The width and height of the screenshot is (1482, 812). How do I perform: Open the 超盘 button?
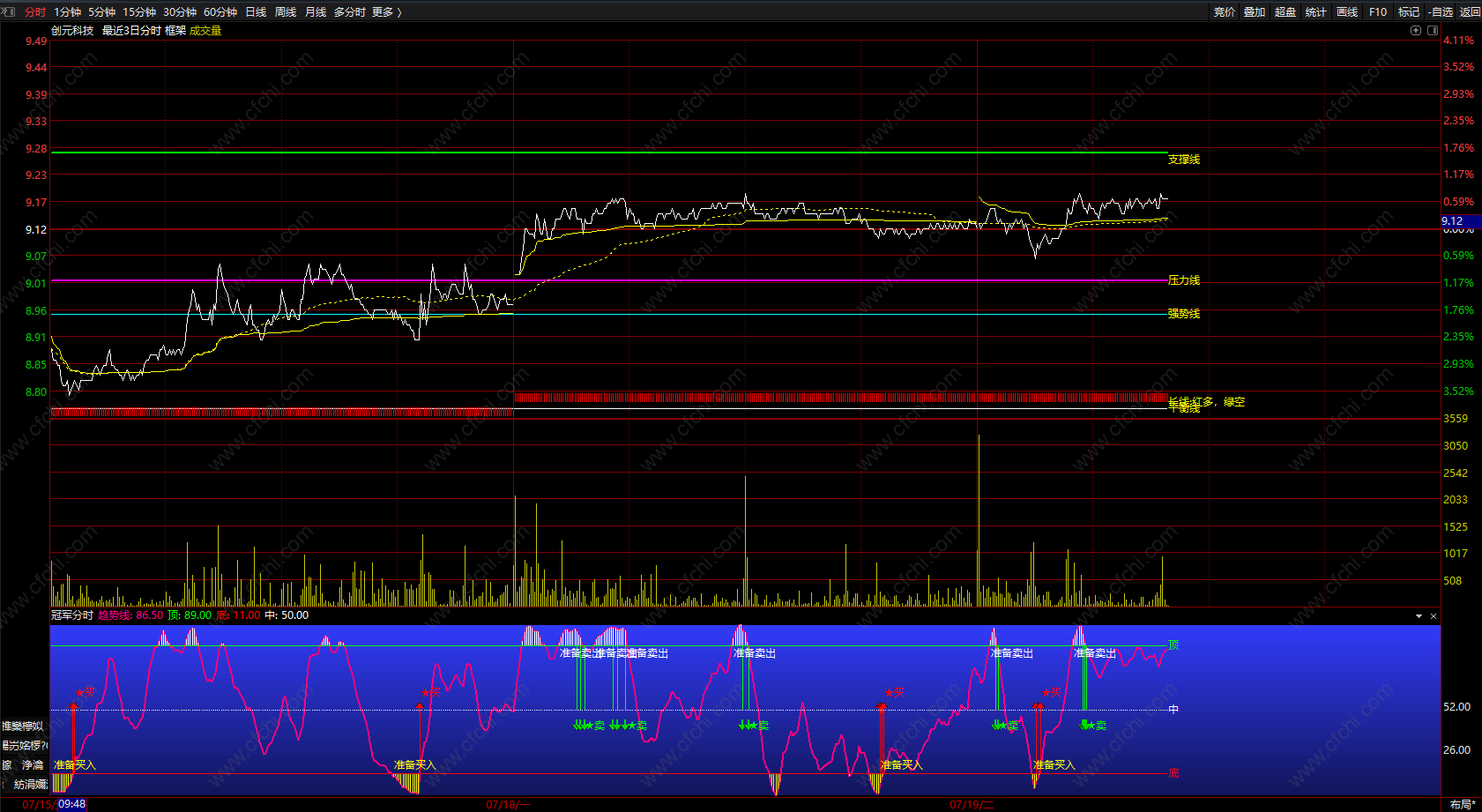(1285, 12)
